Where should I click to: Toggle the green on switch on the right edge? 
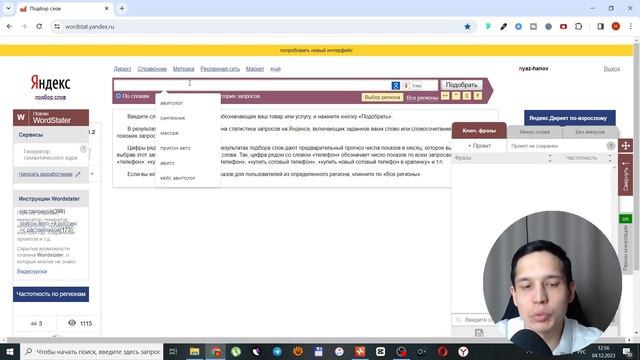click(625, 219)
